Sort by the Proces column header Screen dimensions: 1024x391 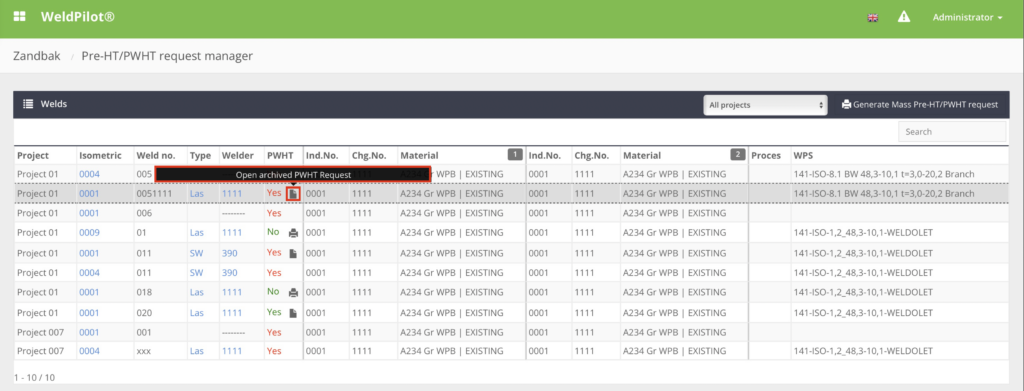coord(766,155)
